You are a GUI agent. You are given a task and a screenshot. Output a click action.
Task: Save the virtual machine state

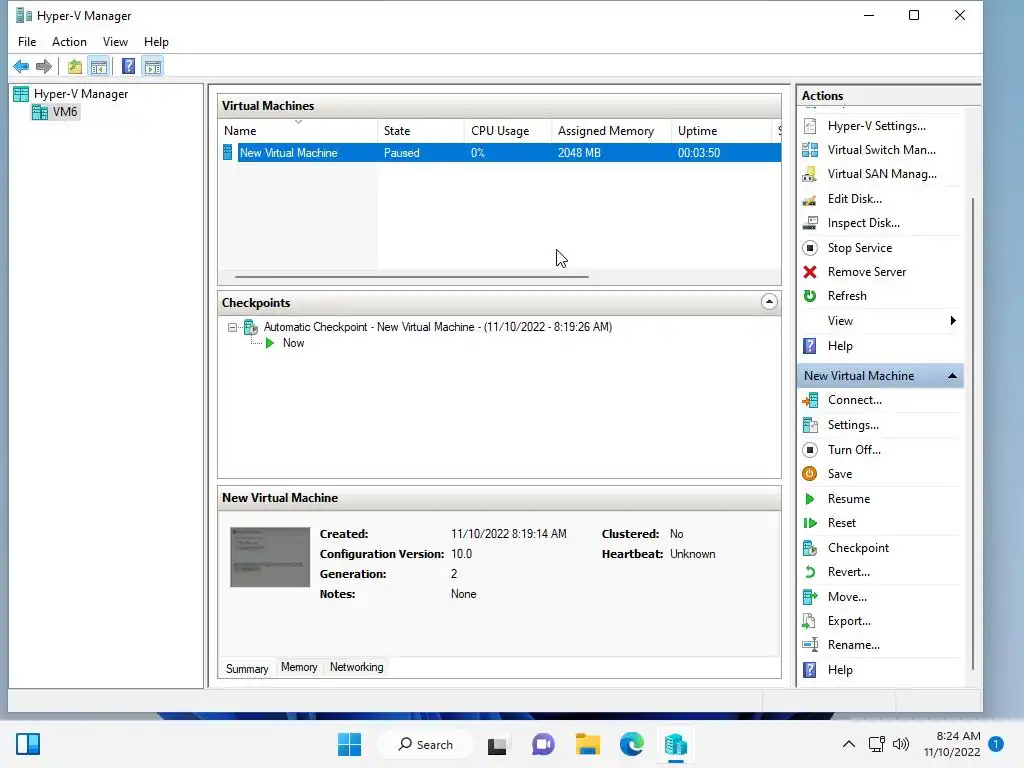[840, 473]
